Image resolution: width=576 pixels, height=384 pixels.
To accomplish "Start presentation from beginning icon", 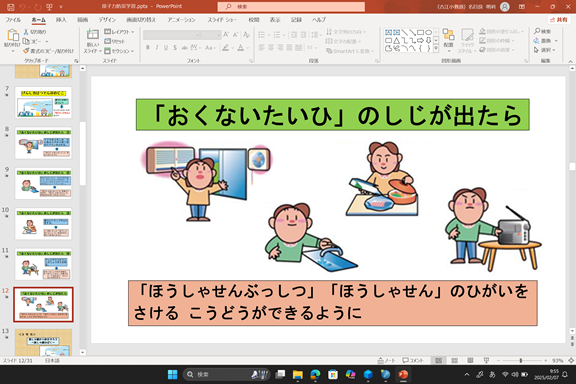I will [x=50, y=7].
